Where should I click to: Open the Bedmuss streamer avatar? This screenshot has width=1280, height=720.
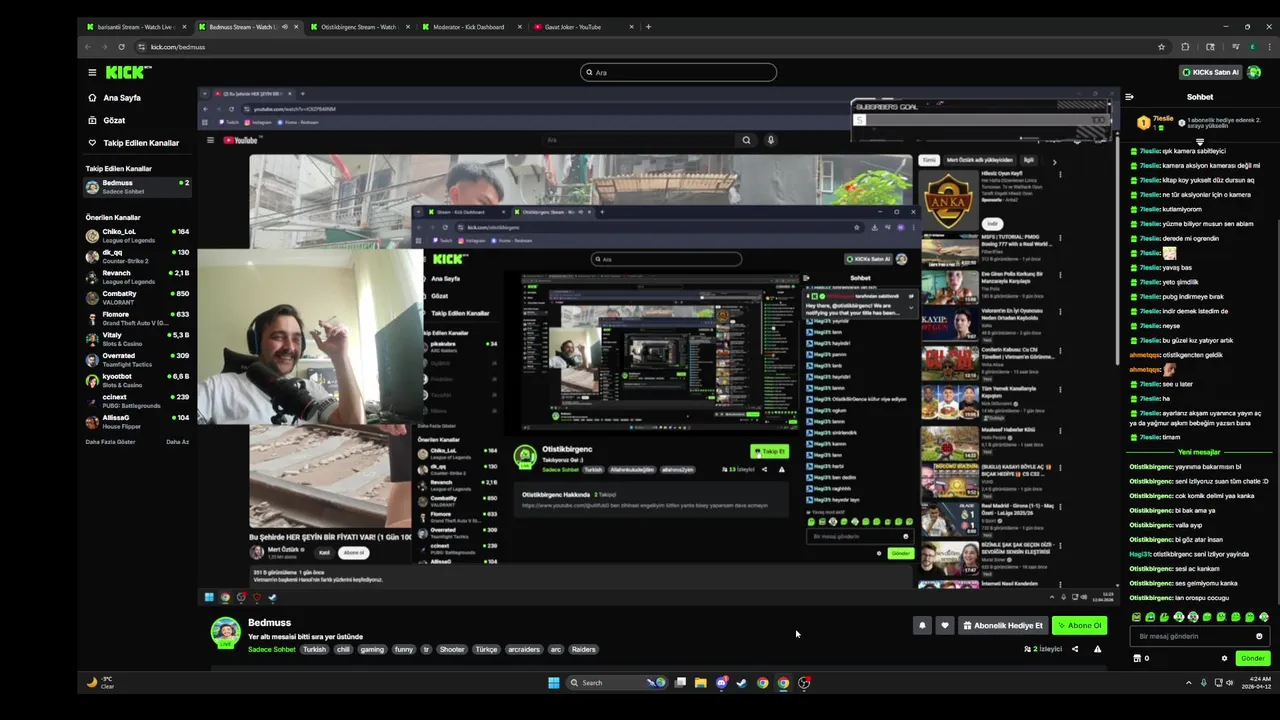(x=225, y=632)
